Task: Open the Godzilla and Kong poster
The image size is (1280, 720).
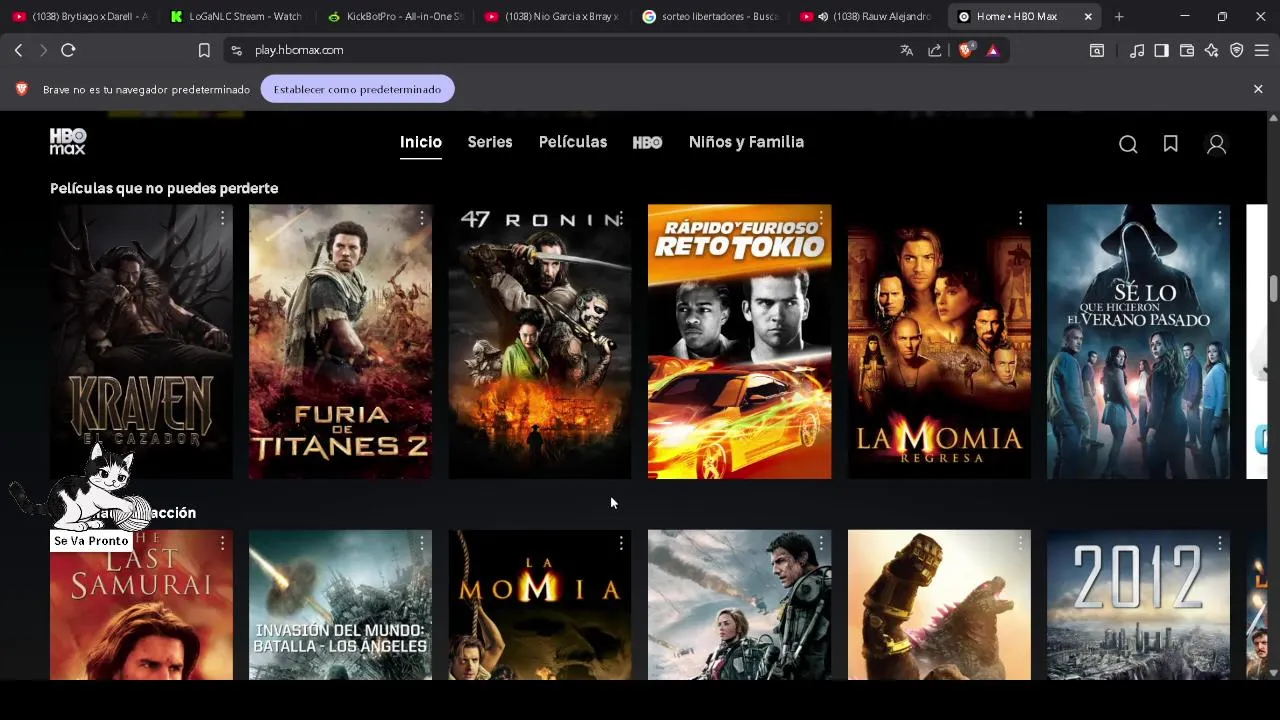Action: coord(939,605)
